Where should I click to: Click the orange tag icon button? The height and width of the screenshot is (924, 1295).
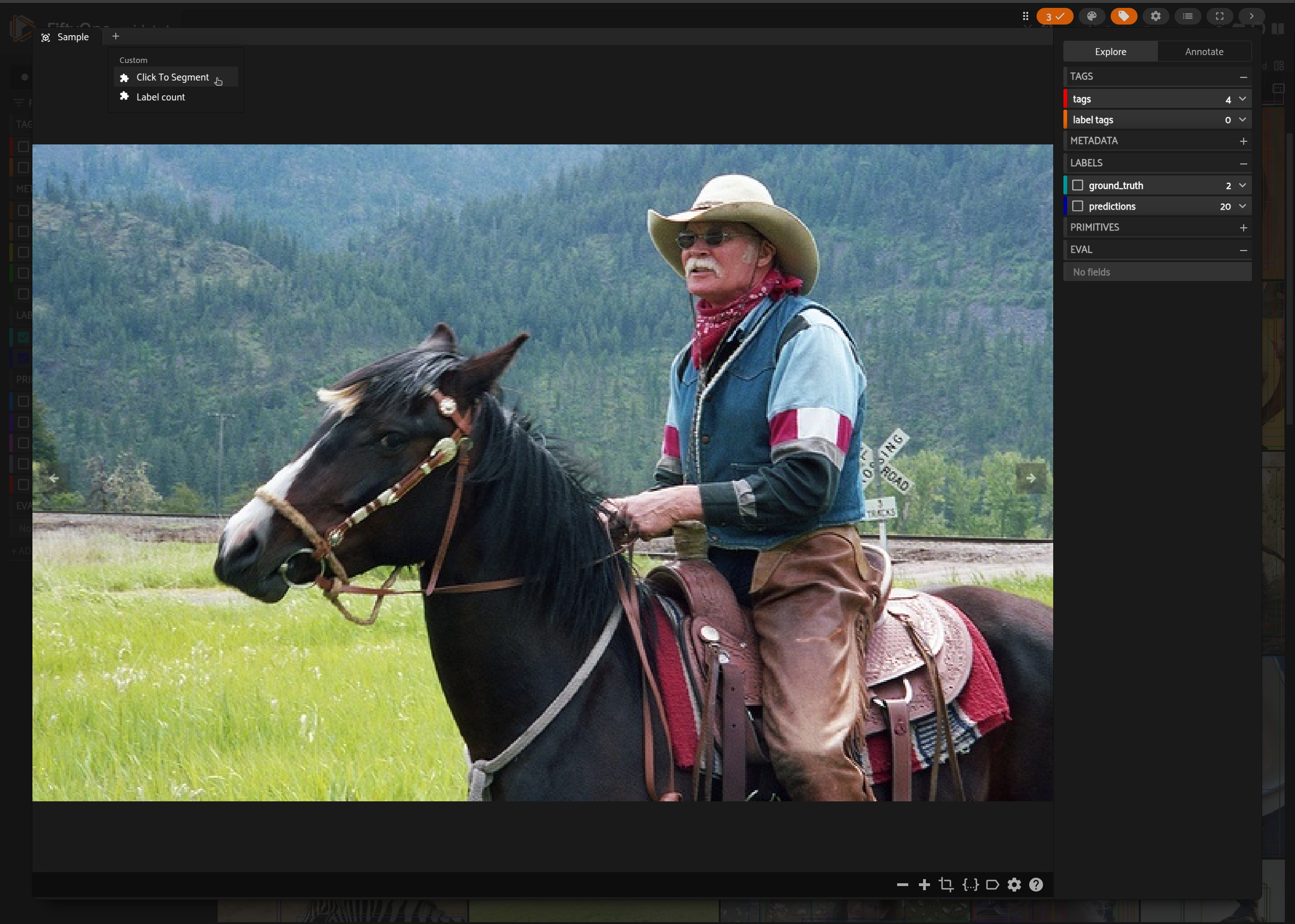tap(1123, 16)
